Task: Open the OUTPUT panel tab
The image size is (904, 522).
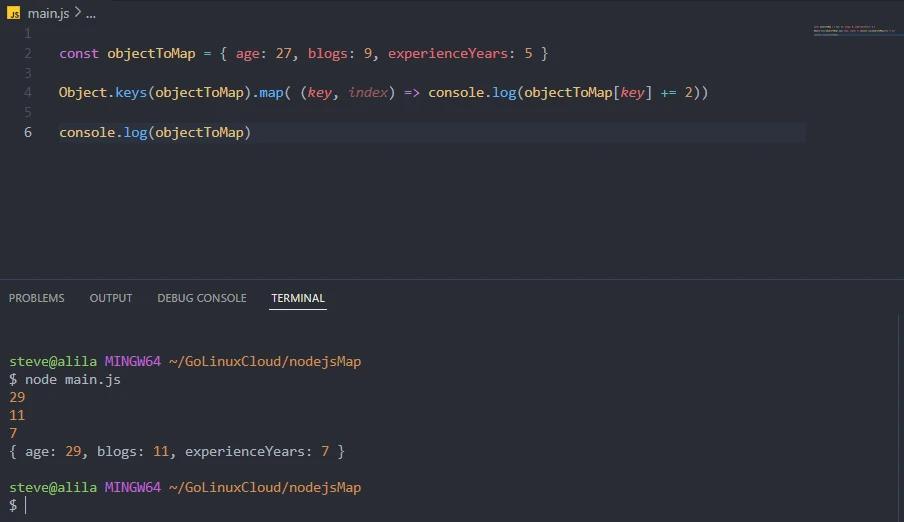Action: pyautogui.click(x=111, y=298)
